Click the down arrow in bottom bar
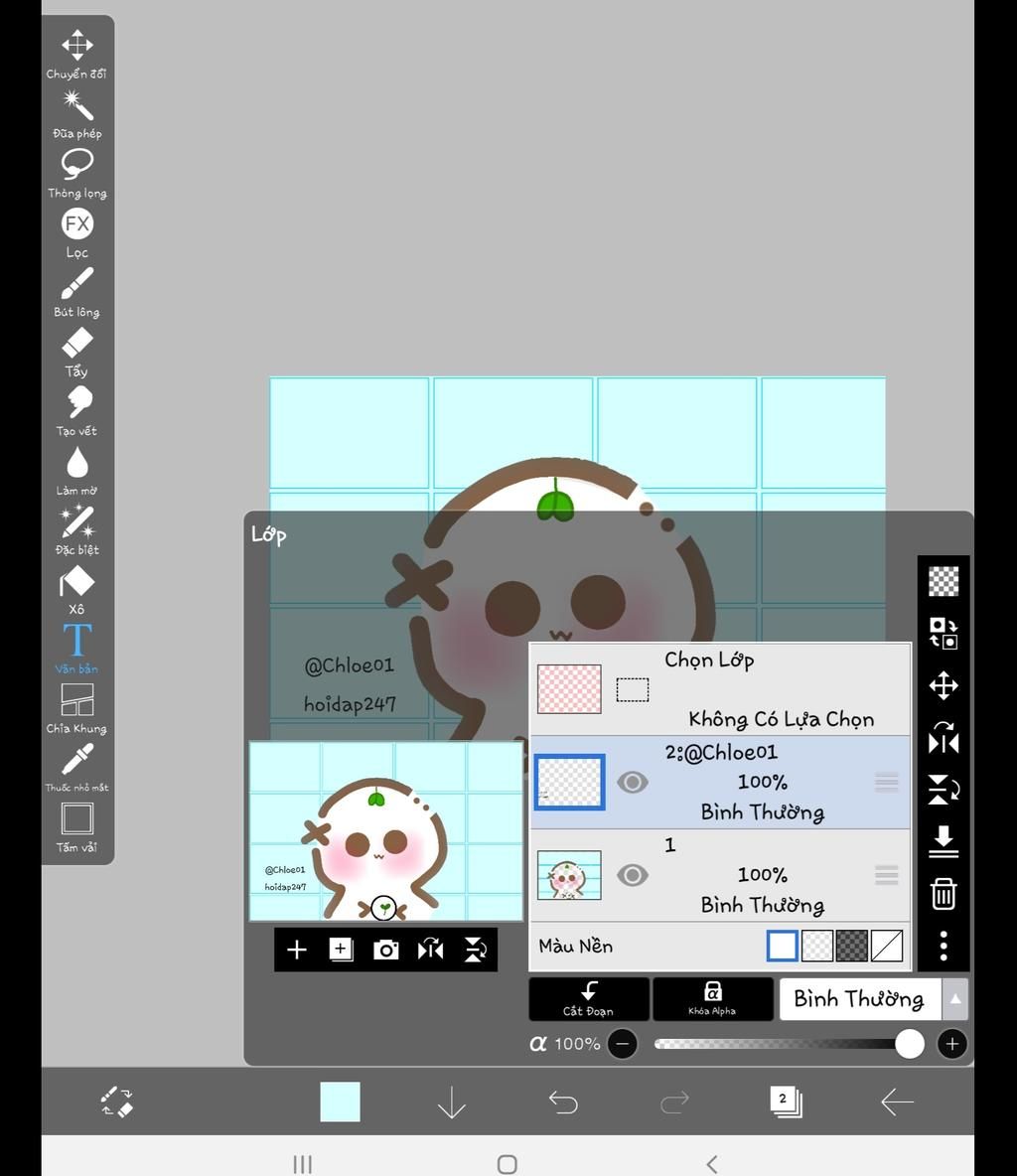The width and height of the screenshot is (1017, 1176). (452, 1102)
